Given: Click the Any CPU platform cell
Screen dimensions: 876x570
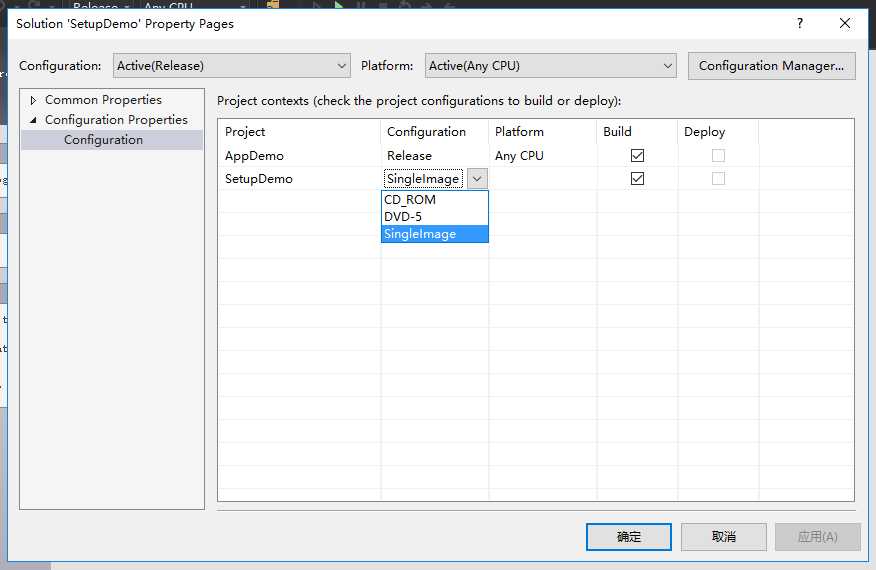Looking at the screenshot, I should pos(519,156).
